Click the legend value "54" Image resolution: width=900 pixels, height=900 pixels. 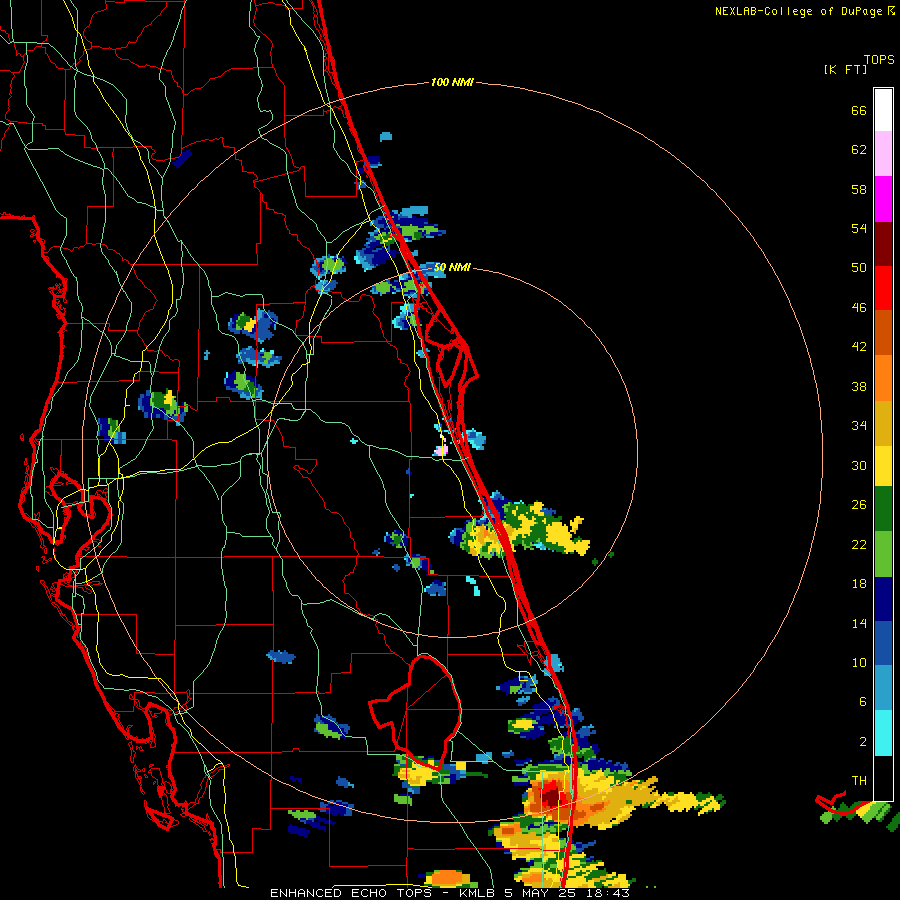[859, 228]
